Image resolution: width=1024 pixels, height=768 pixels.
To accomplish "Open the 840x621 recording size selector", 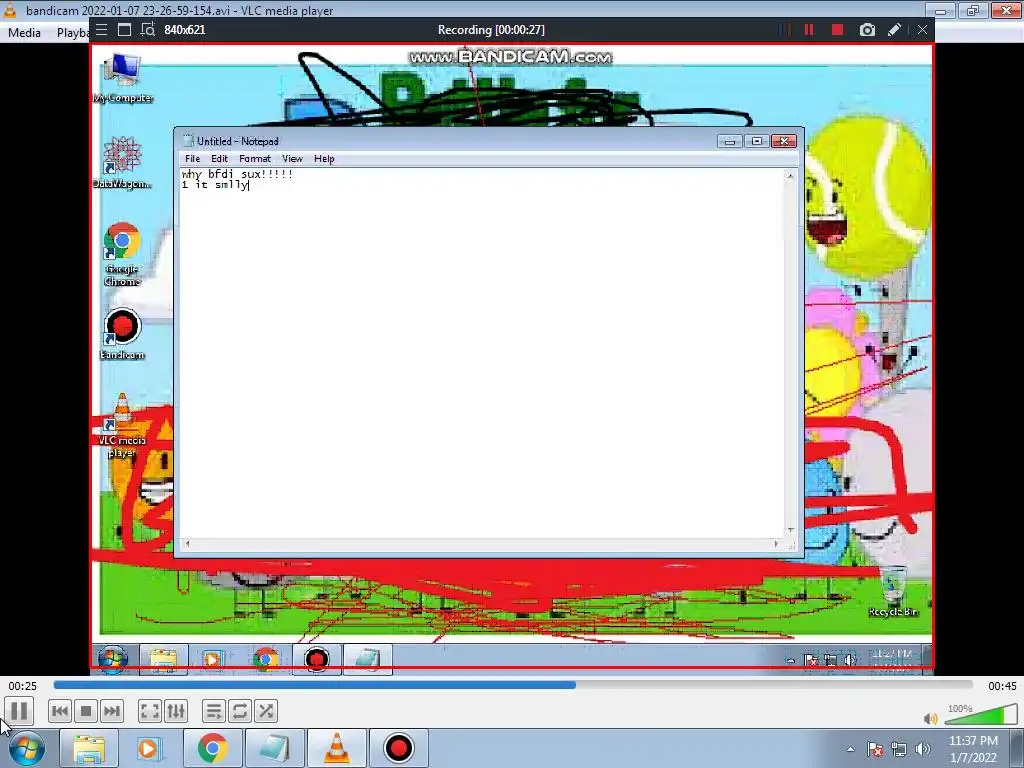I will coord(185,30).
